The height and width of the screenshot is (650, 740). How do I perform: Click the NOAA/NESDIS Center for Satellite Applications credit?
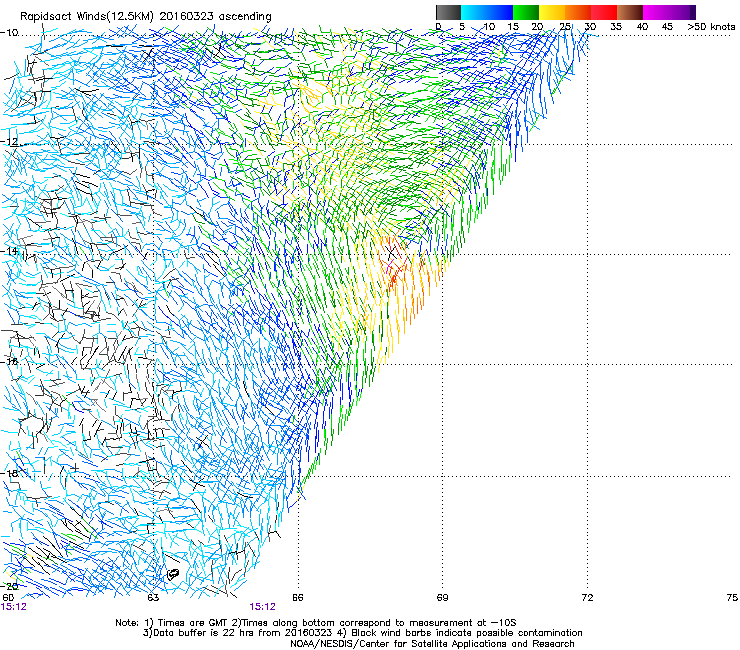coord(432,644)
